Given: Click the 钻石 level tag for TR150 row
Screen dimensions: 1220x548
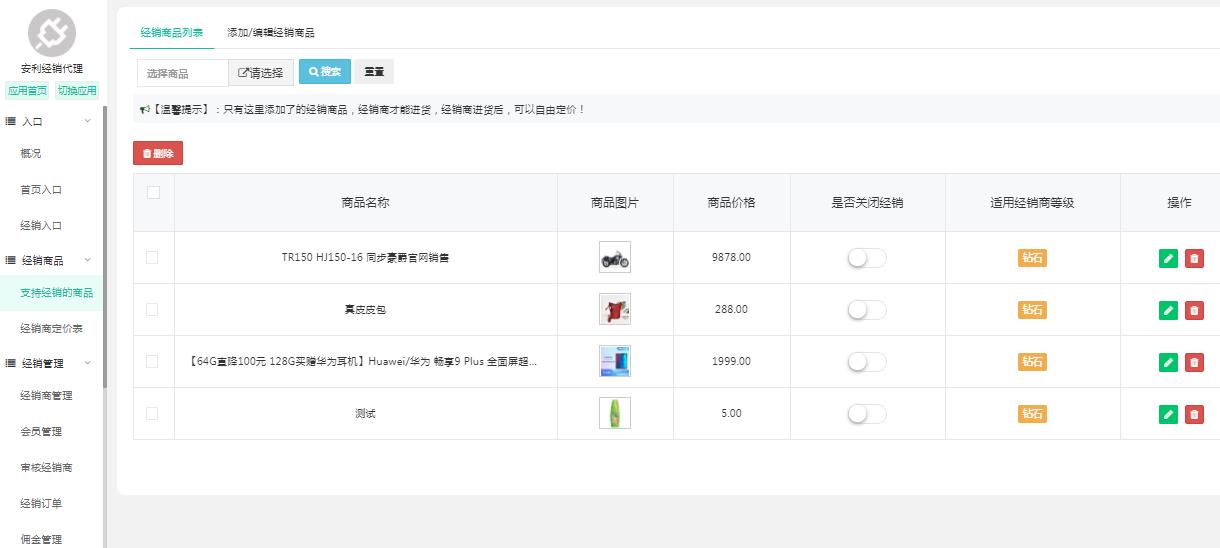Looking at the screenshot, I should pyautogui.click(x=1032, y=258).
